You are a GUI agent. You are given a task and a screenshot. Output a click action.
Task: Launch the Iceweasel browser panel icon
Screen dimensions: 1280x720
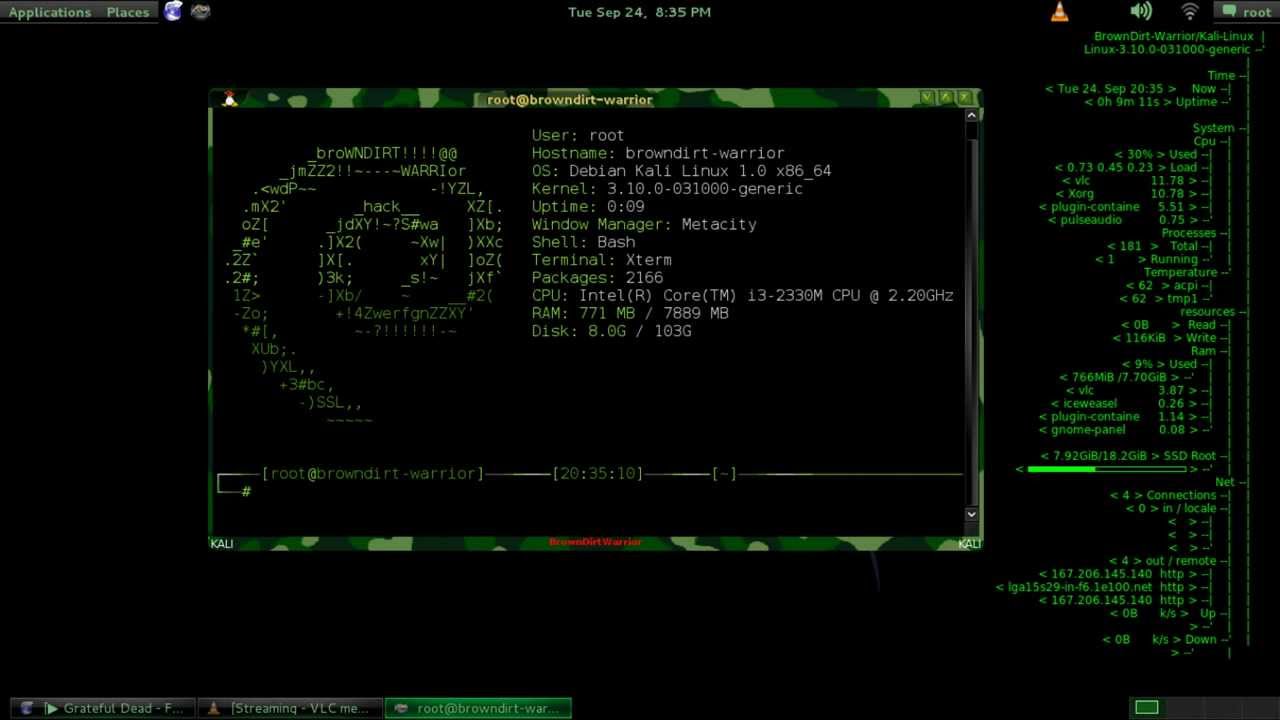coord(173,12)
